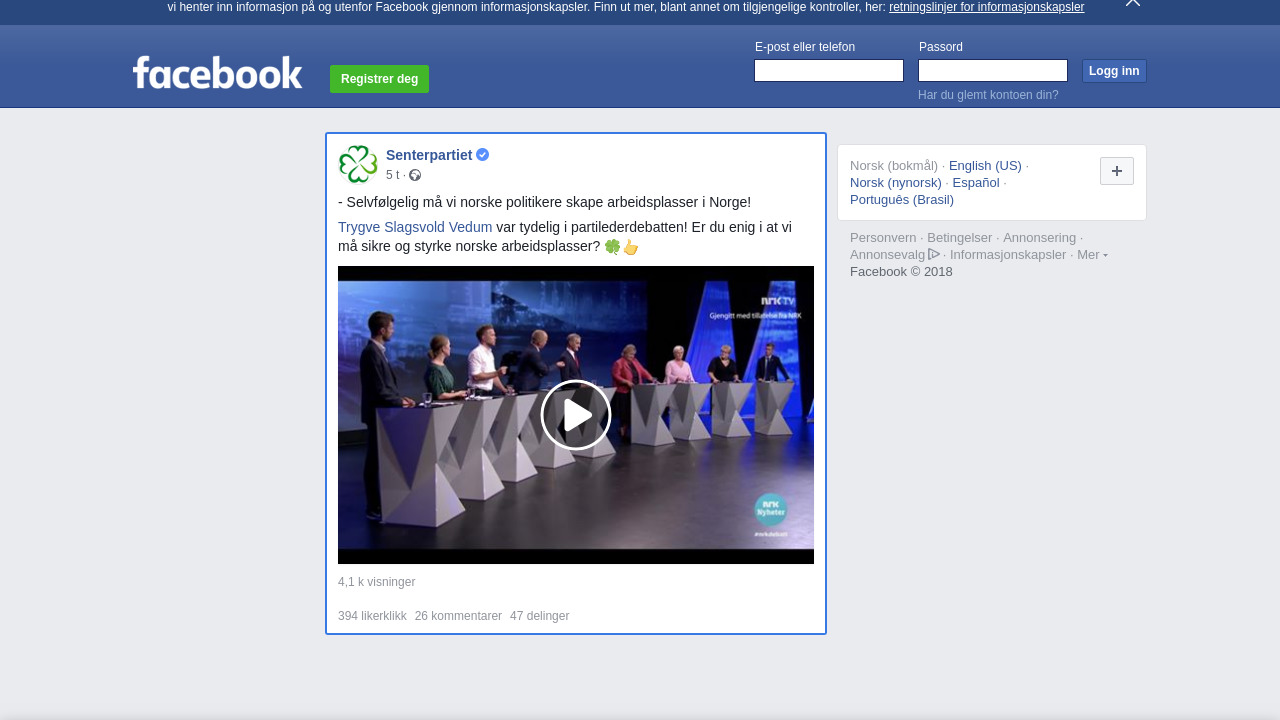
Task: Open Trygve Slagsvold Vedum profile link
Action: 415,227
